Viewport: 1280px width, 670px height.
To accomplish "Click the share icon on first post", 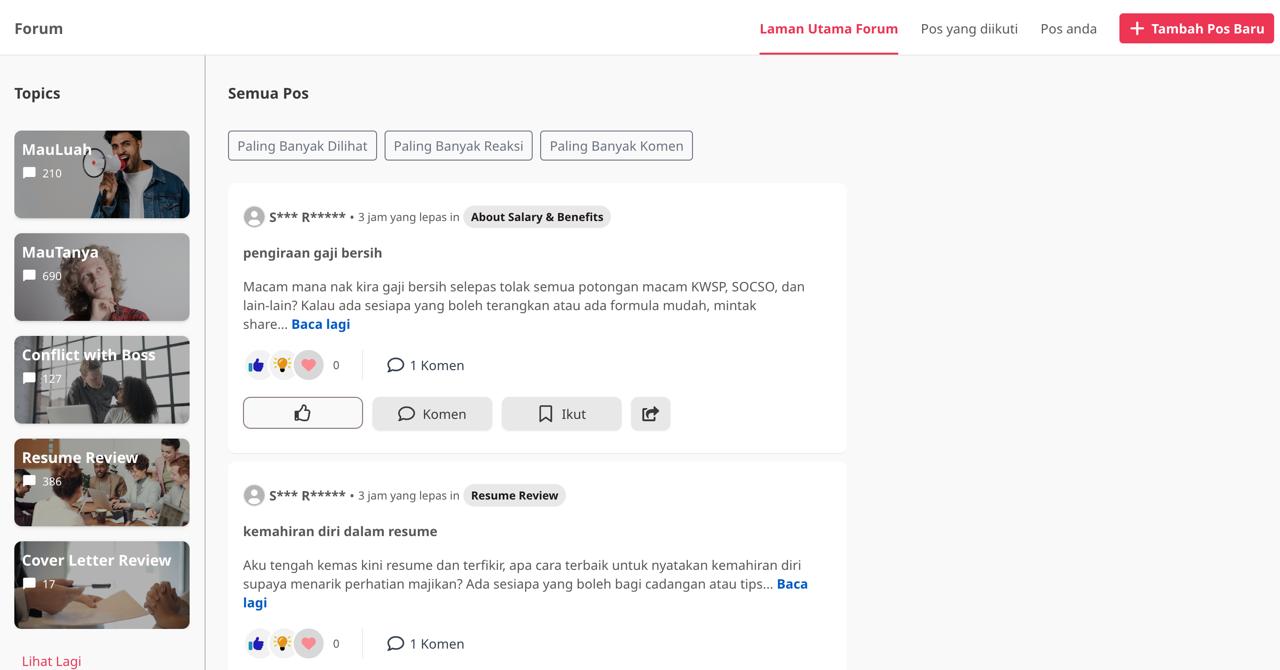I will [x=650, y=413].
